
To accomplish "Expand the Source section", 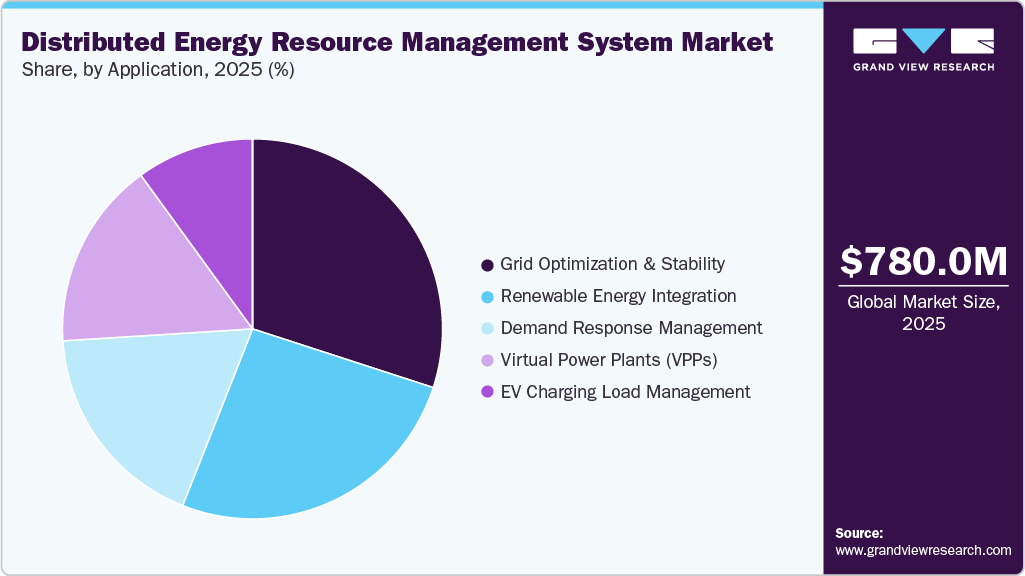I will (858, 533).
